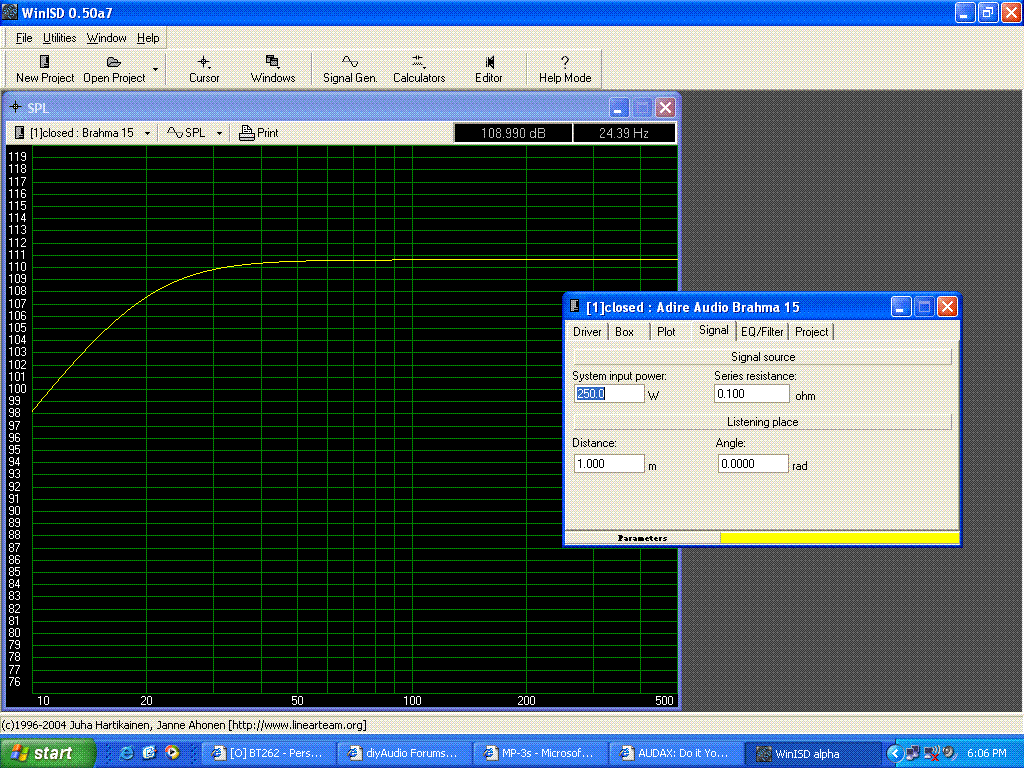Click the WinISD title bar app icon
This screenshot has width=1024, height=768.
coord(10,12)
